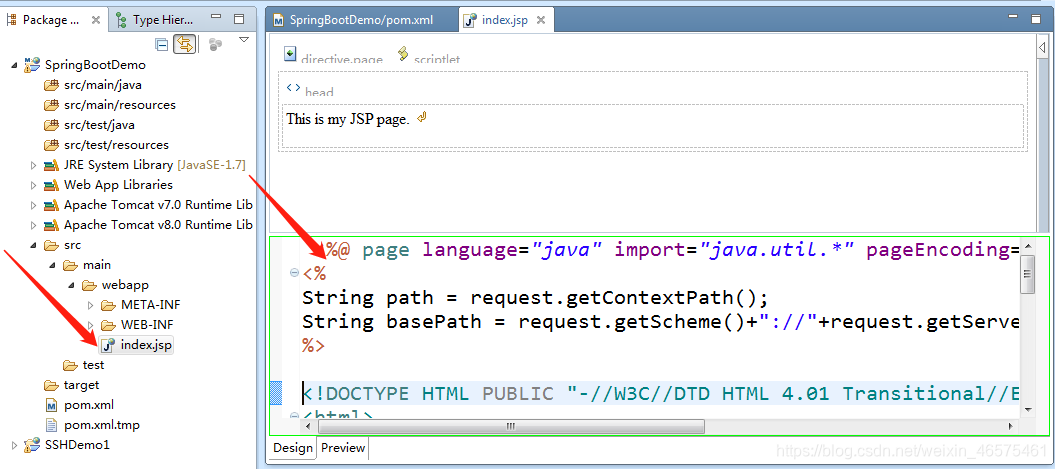This screenshot has height=469, width=1055.
Task: Close the Package Explorer tab
Action: tap(96, 20)
